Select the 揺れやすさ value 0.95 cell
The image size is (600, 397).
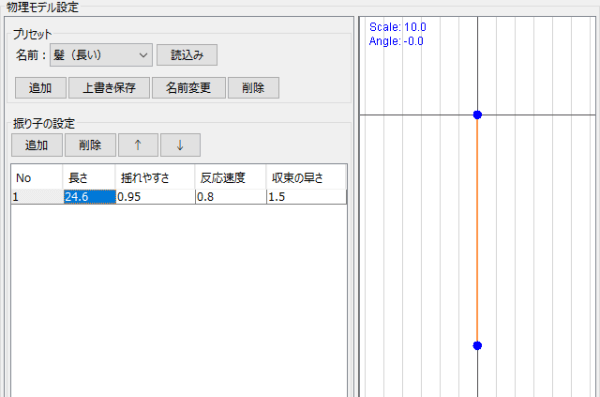[155, 197]
